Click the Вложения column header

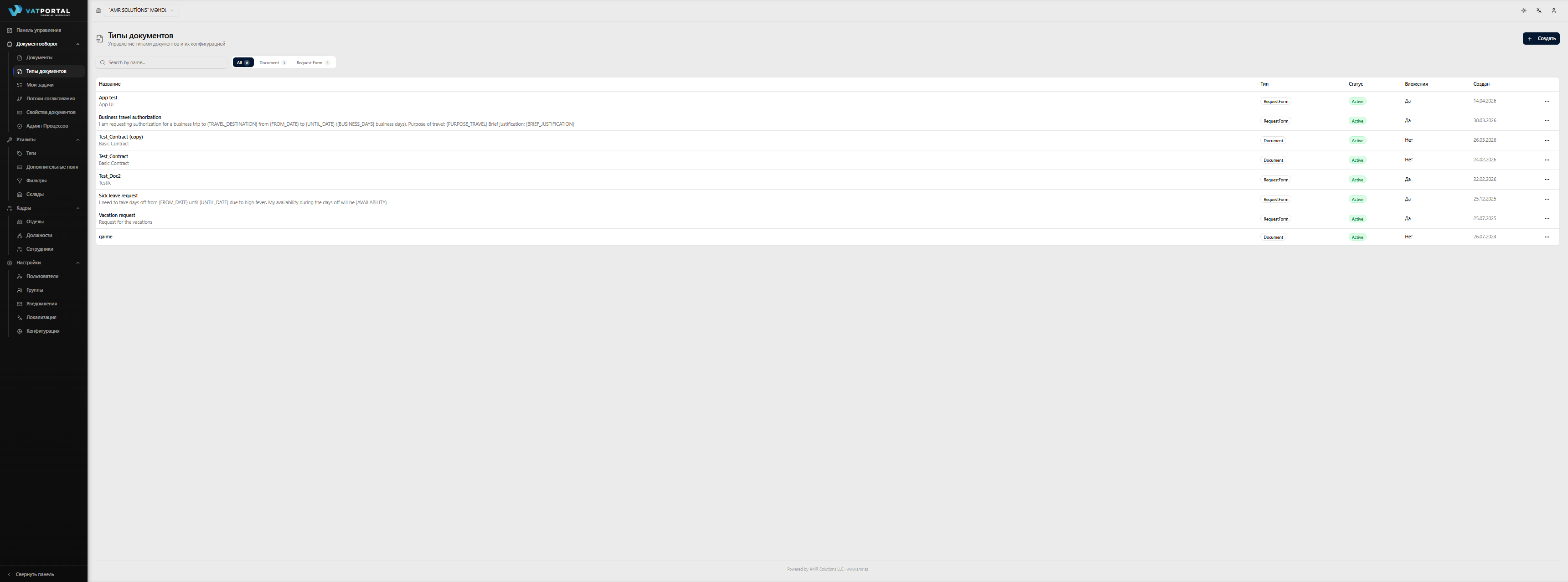coord(1416,84)
